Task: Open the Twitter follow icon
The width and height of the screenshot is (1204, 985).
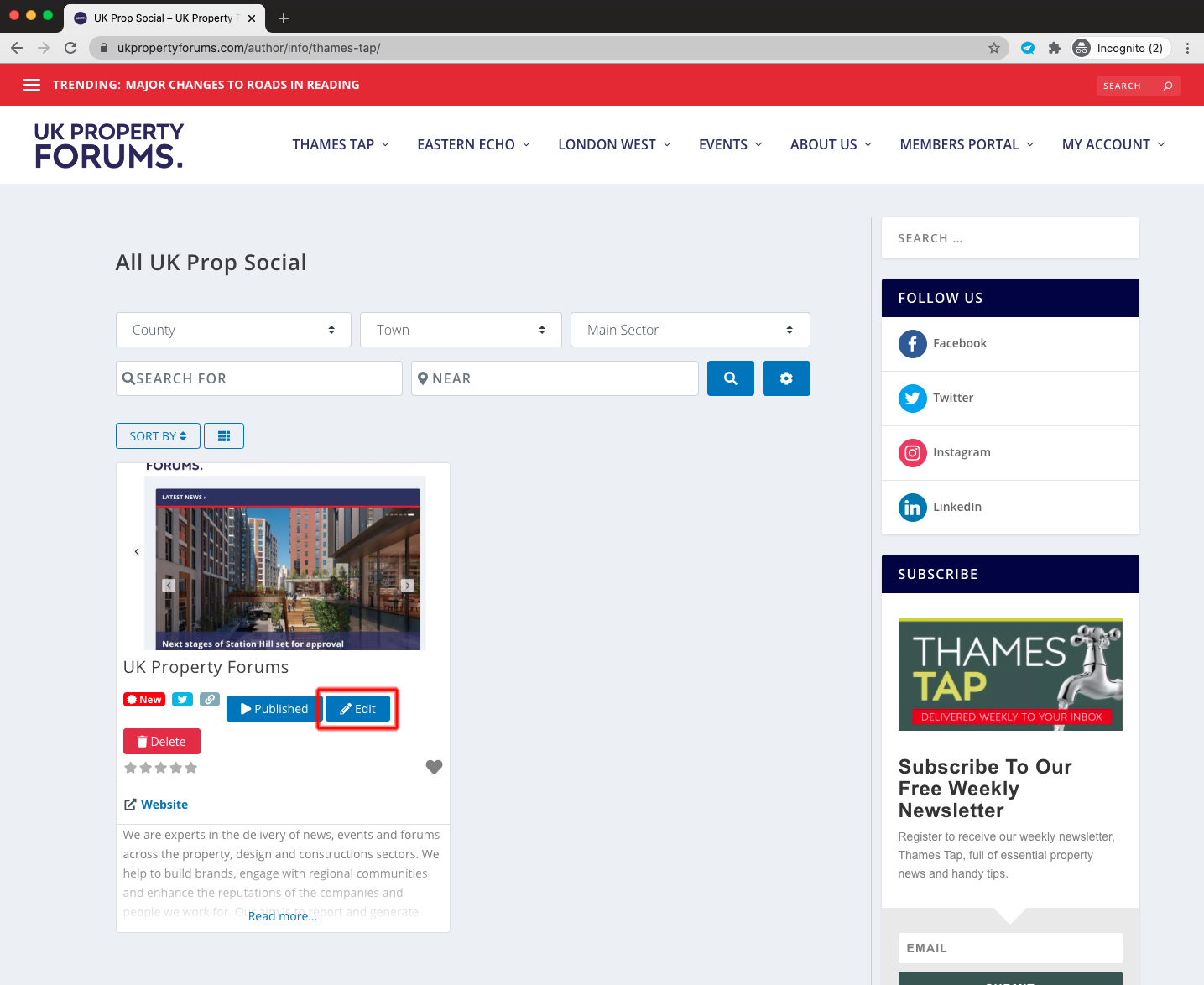Action: coord(912,399)
